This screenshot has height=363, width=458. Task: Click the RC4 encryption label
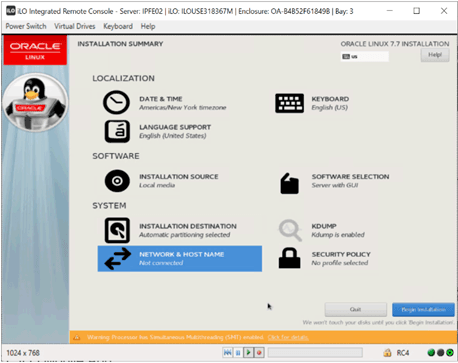403,353
